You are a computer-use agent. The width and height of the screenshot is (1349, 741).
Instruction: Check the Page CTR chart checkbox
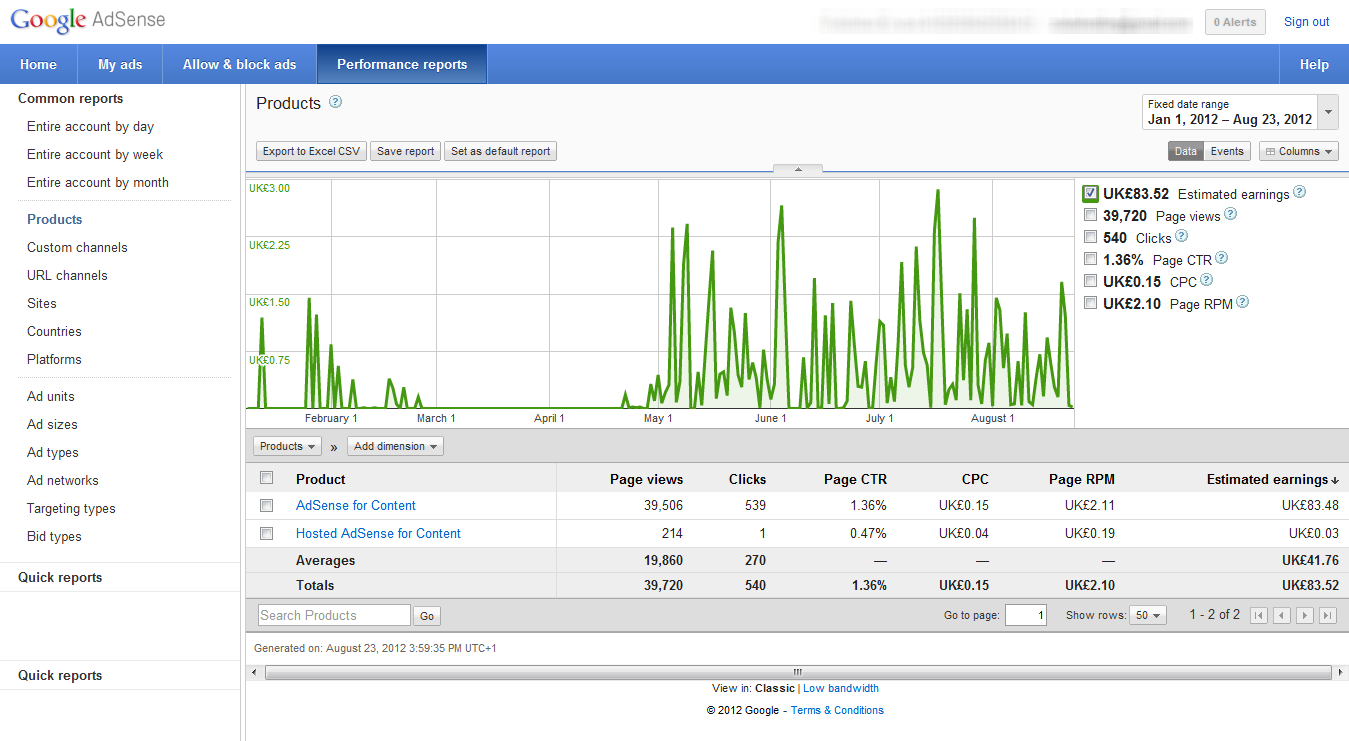[x=1091, y=259]
